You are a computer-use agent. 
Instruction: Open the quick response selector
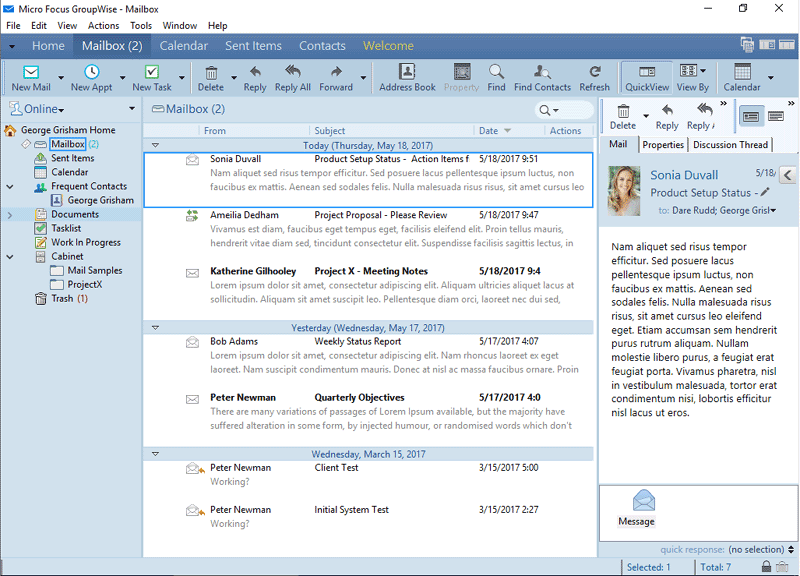(x=761, y=549)
